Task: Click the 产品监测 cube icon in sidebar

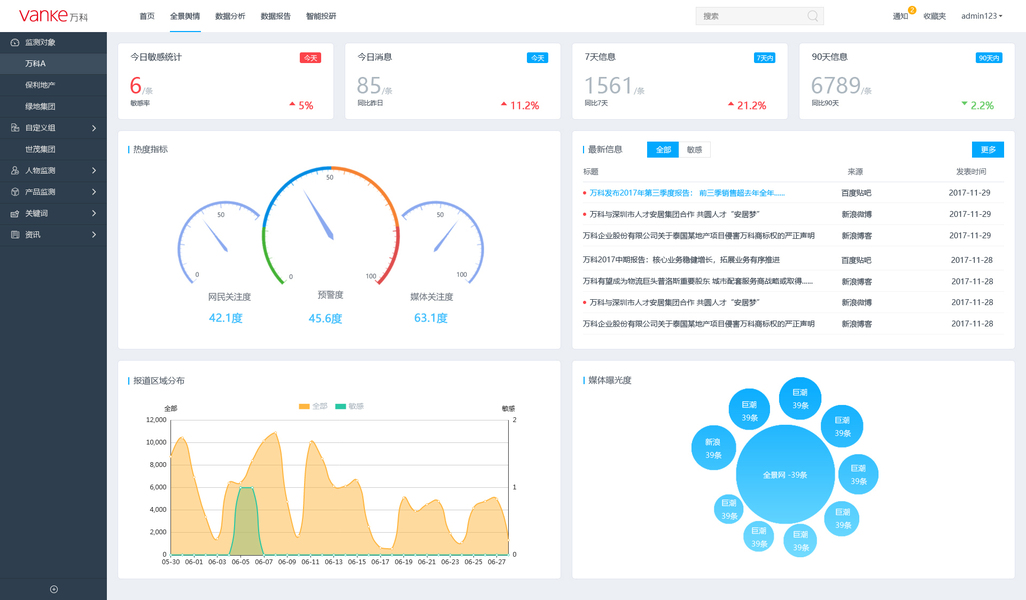Action: (15, 192)
